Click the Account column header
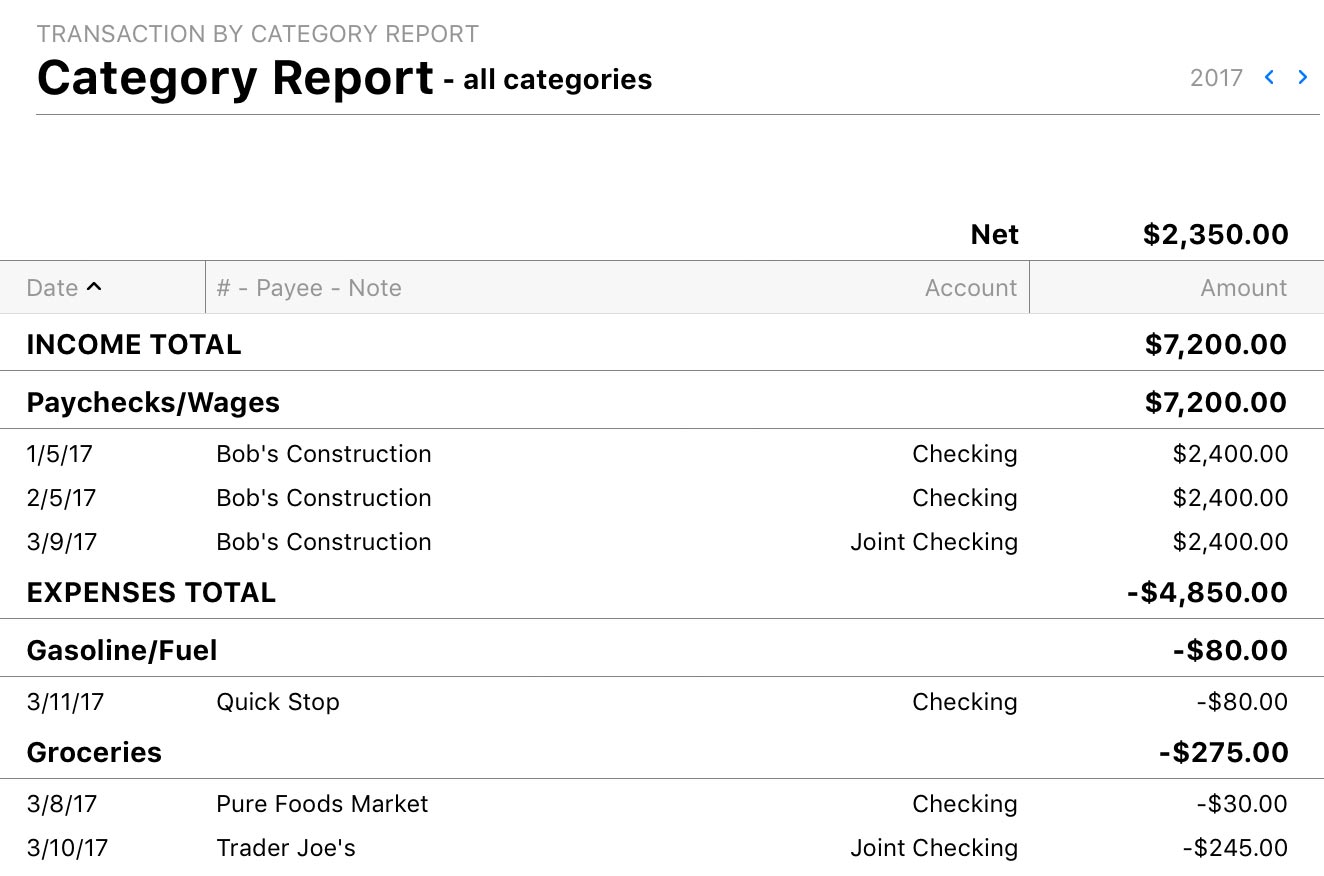 (x=970, y=288)
